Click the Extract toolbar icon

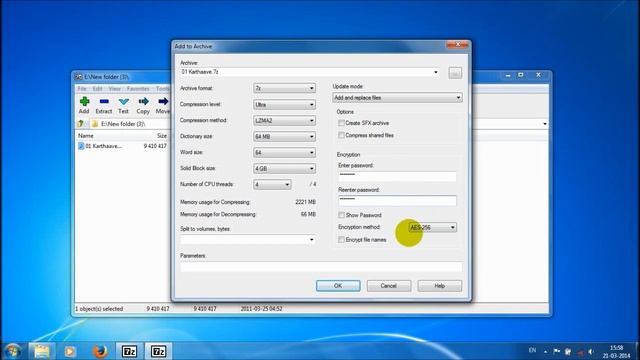pyautogui.click(x=104, y=105)
